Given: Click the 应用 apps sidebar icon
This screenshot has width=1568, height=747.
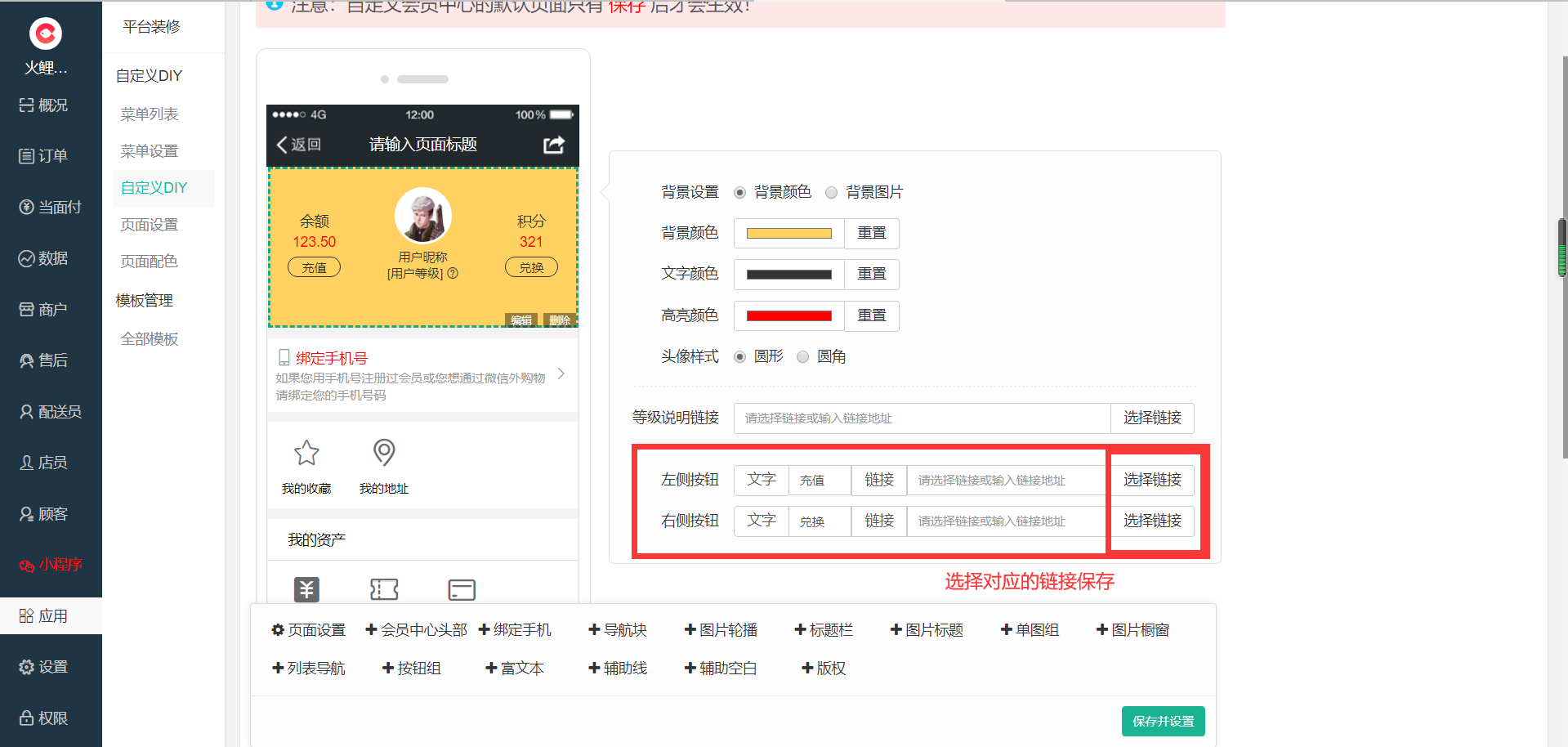Looking at the screenshot, I should (x=27, y=616).
